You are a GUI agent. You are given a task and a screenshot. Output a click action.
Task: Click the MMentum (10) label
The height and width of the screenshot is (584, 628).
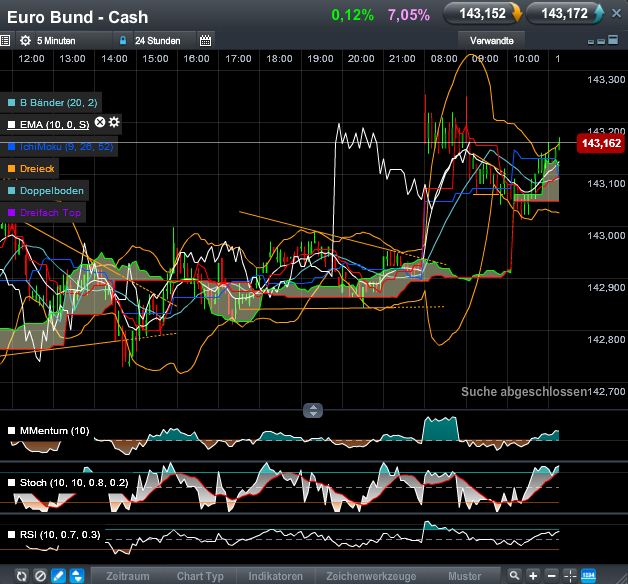tap(54, 431)
